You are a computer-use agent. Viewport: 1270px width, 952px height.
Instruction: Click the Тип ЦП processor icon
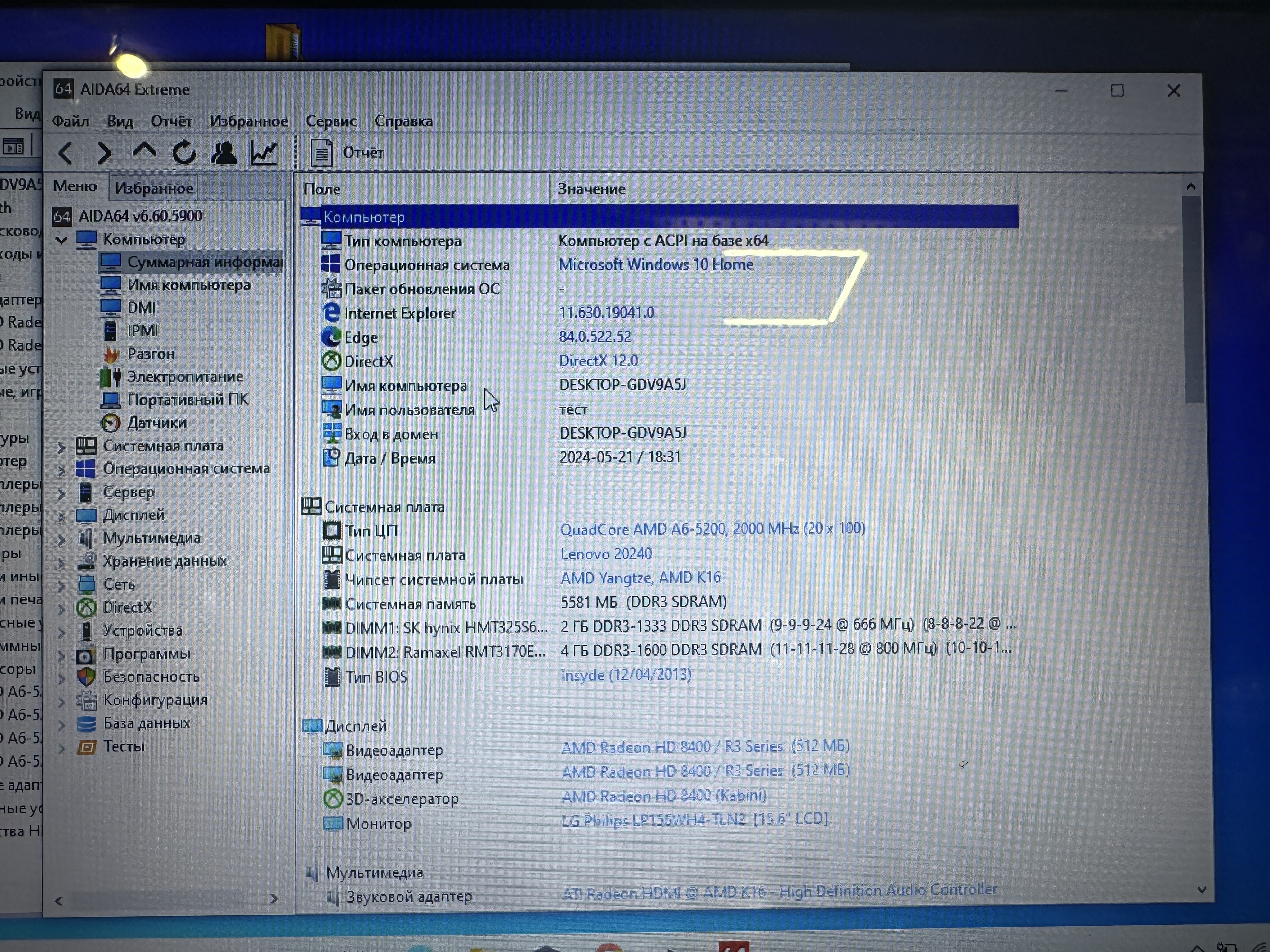pyautogui.click(x=332, y=530)
